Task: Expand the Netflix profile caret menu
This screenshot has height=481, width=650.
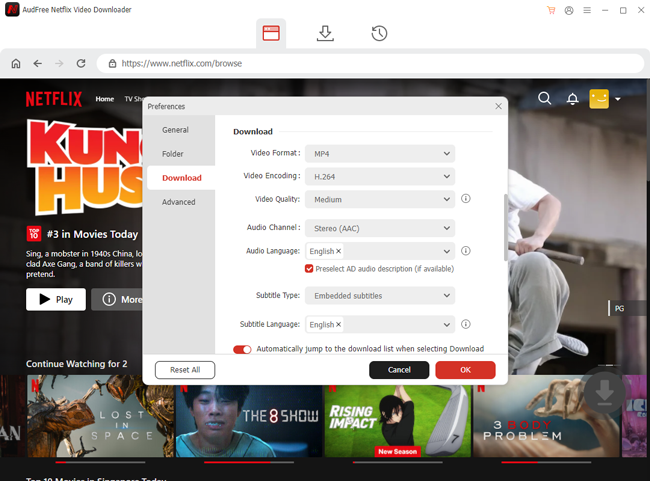Action: point(618,99)
